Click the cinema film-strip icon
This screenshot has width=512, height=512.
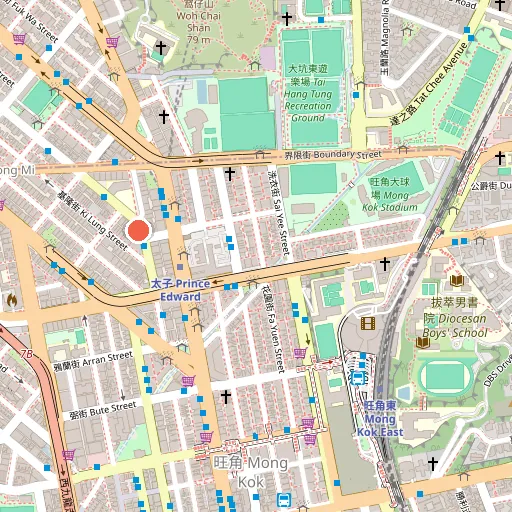point(368,323)
